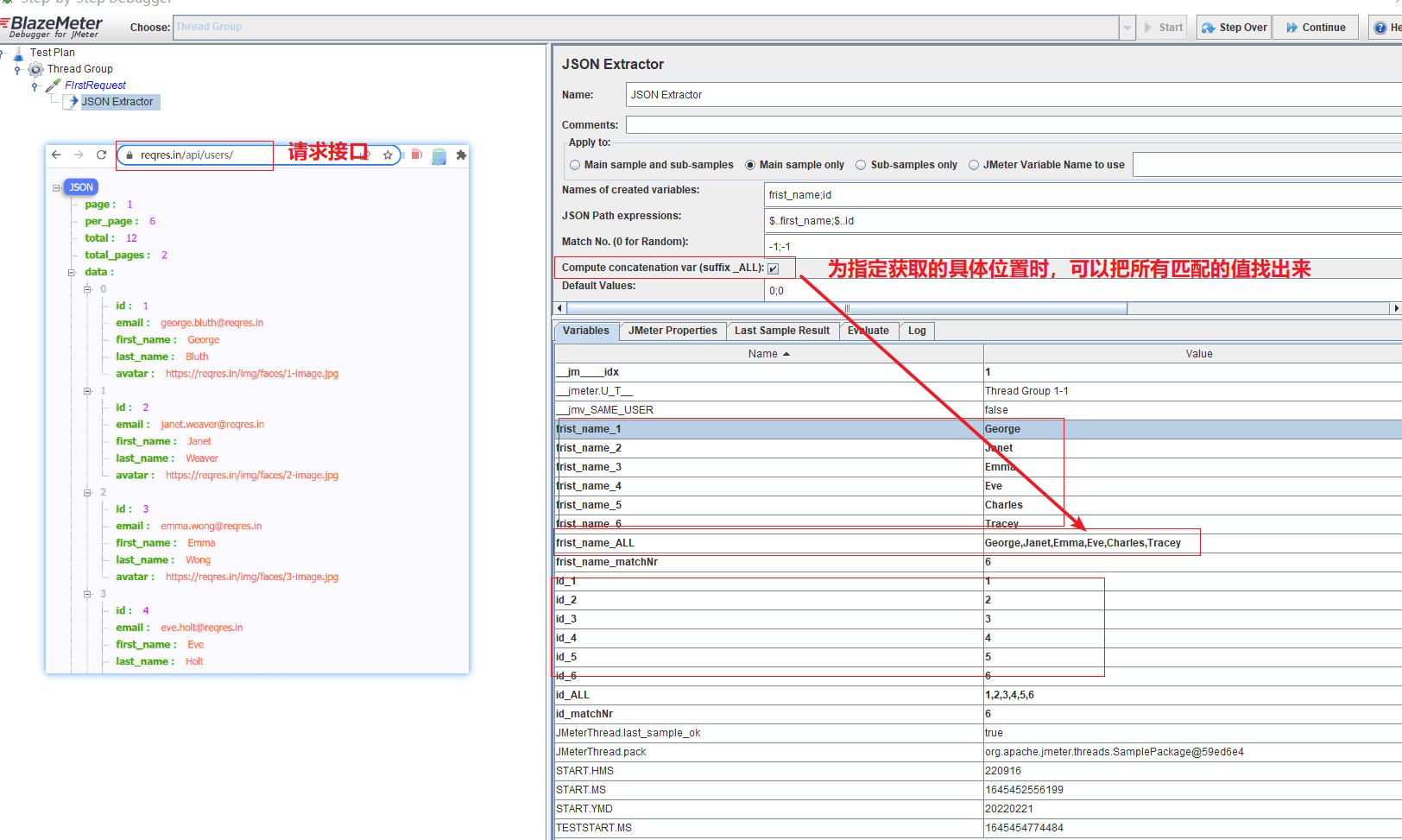Switch to the JMeter Properties tab
This screenshot has width=1402, height=840.
[x=673, y=331]
